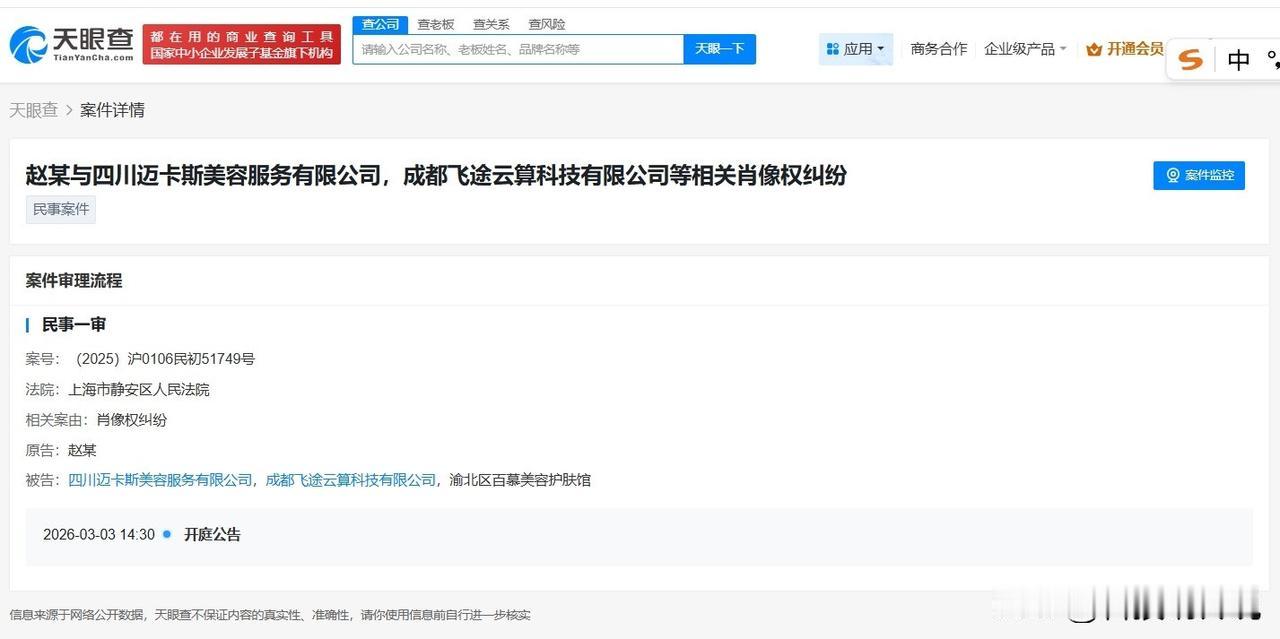The image size is (1280, 639).
Task: Click the blue grid icon beside 应用
Action: click(x=834, y=48)
